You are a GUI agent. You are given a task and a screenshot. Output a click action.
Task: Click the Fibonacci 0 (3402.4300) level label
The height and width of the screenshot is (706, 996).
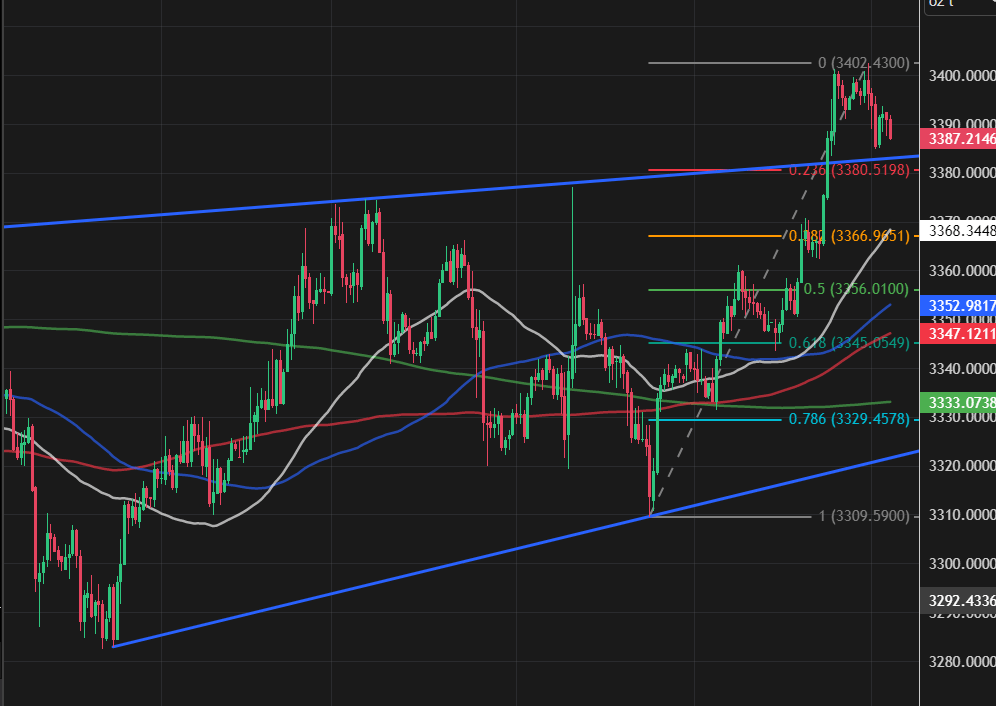pyautogui.click(x=864, y=63)
